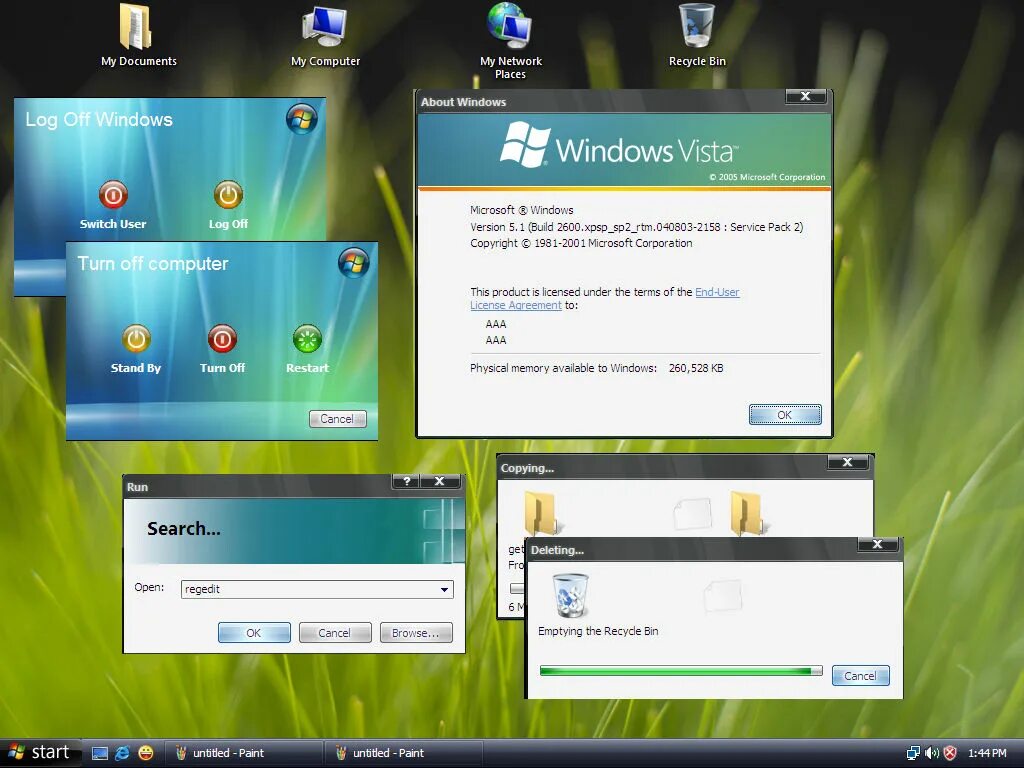Click the regedit text field in Run
Image resolution: width=1024 pixels, height=768 pixels.
[317, 589]
